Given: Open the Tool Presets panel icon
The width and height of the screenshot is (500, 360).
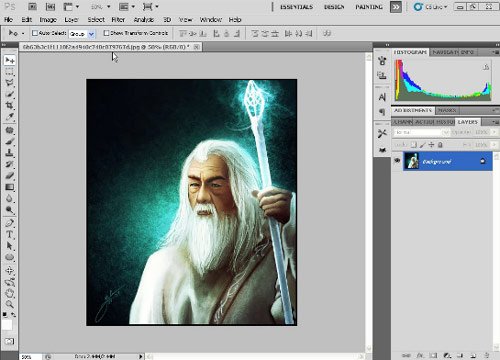Looking at the screenshot, I should (382, 134).
